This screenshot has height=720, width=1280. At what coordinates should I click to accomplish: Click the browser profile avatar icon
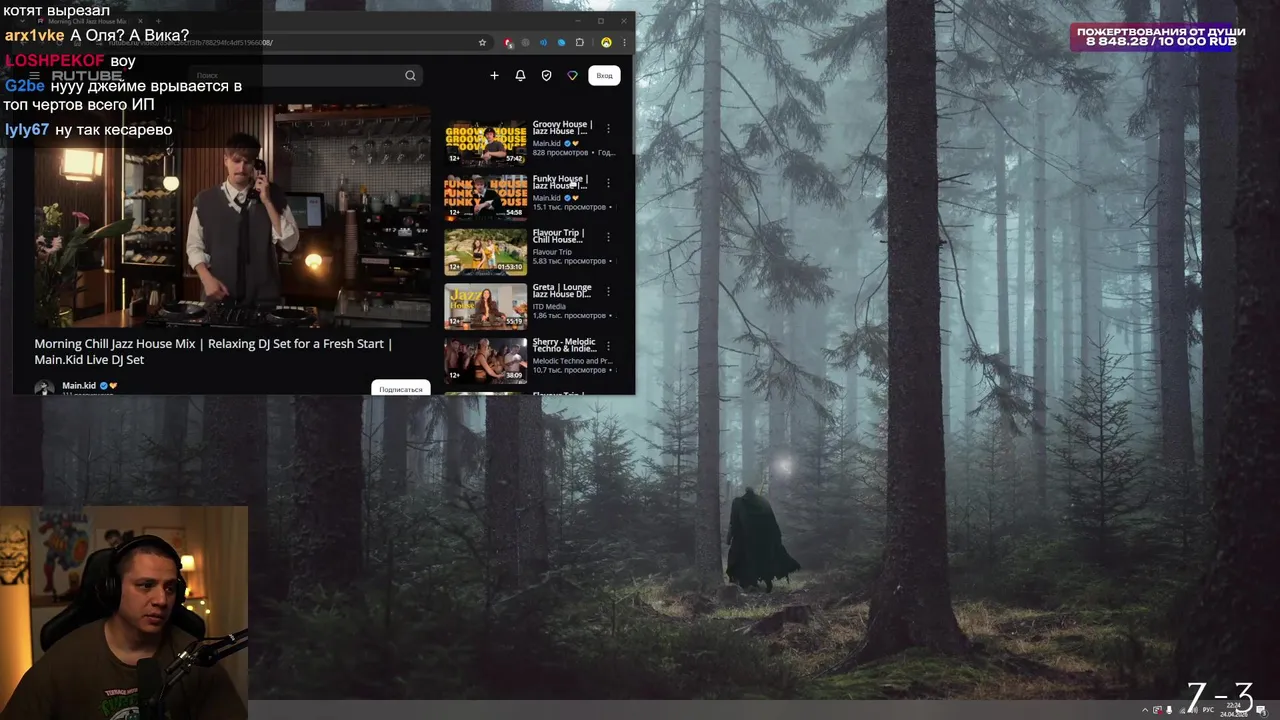[606, 43]
